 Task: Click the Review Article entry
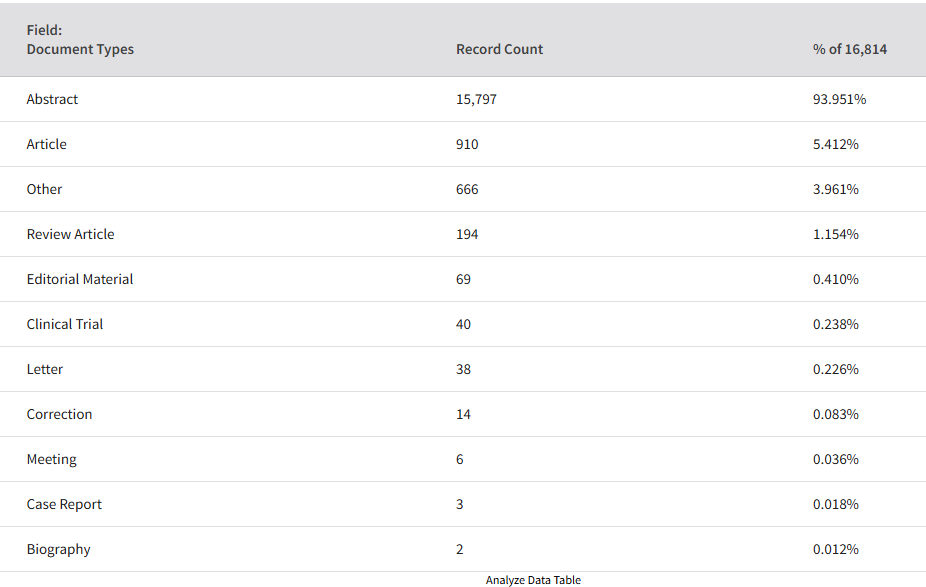70,234
